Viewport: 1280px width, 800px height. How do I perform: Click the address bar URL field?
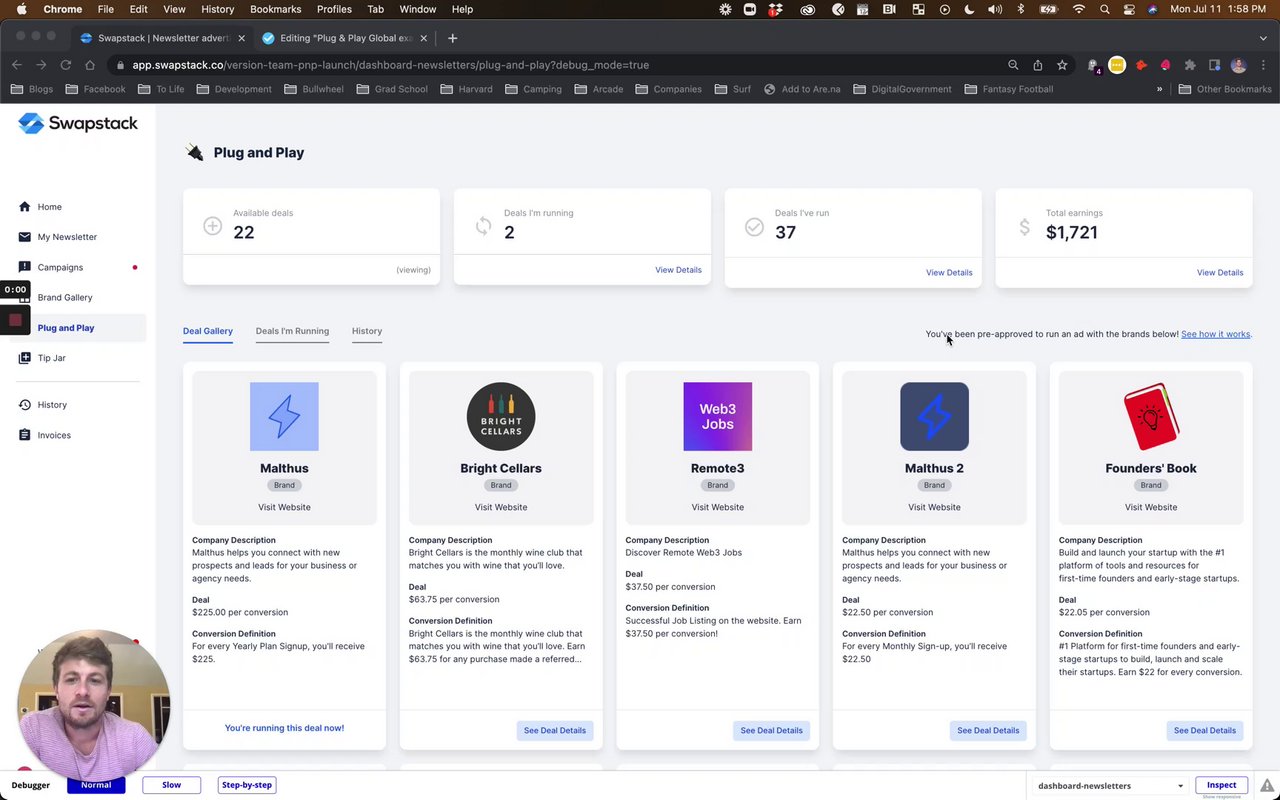click(x=560, y=65)
